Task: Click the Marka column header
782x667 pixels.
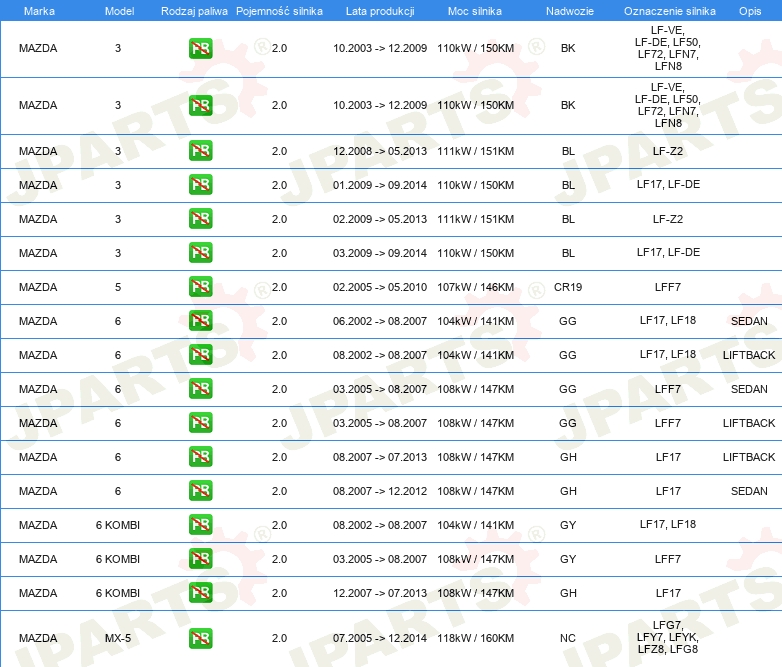Action: point(38,10)
